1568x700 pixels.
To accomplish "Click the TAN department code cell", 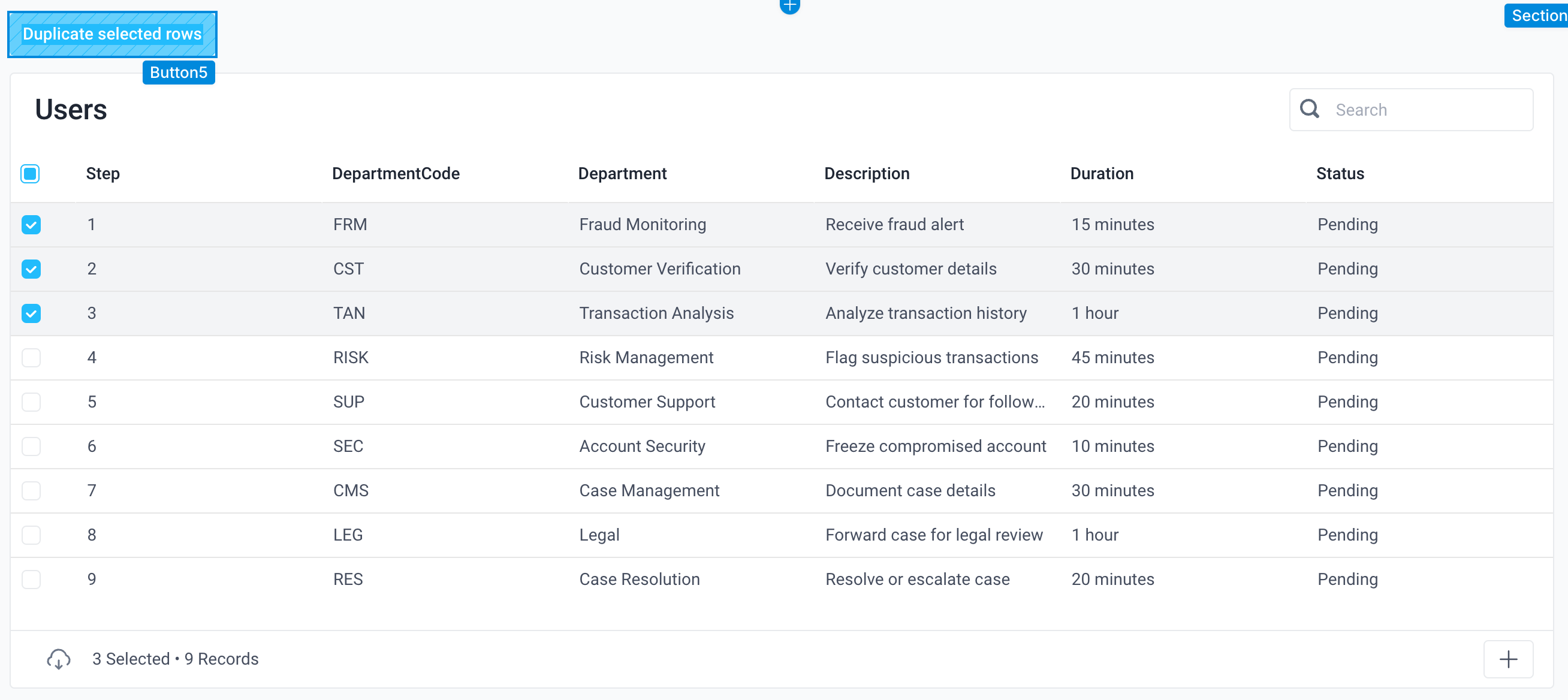I will [349, 313].
